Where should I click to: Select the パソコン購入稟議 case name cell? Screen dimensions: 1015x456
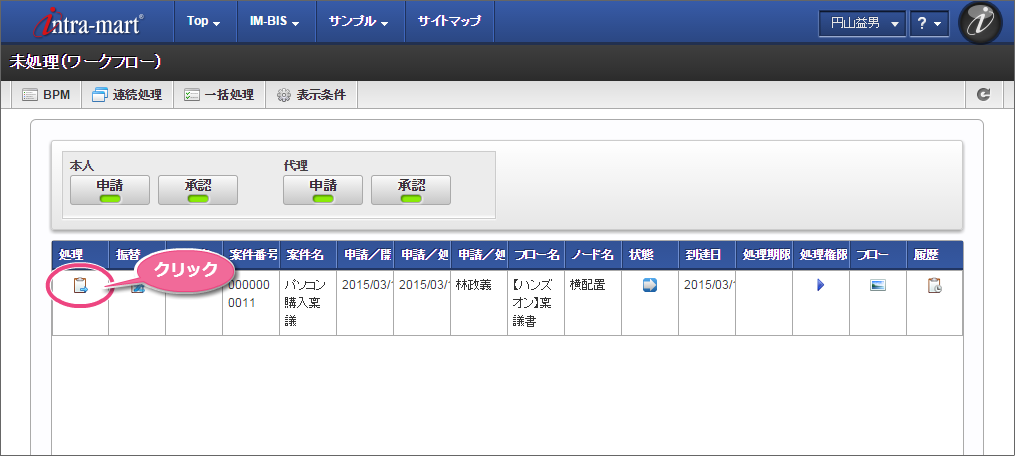click(x=308, y=302)
